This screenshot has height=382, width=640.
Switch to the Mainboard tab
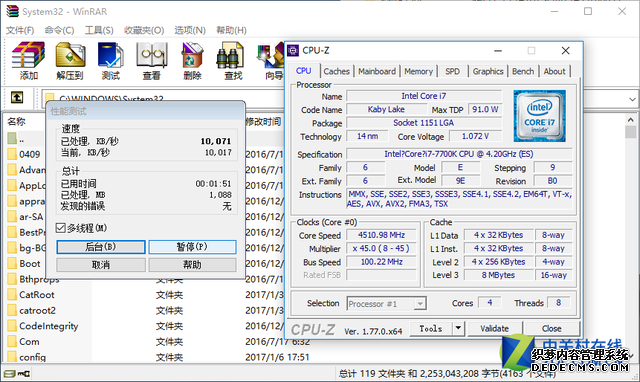tap(377, 71)
